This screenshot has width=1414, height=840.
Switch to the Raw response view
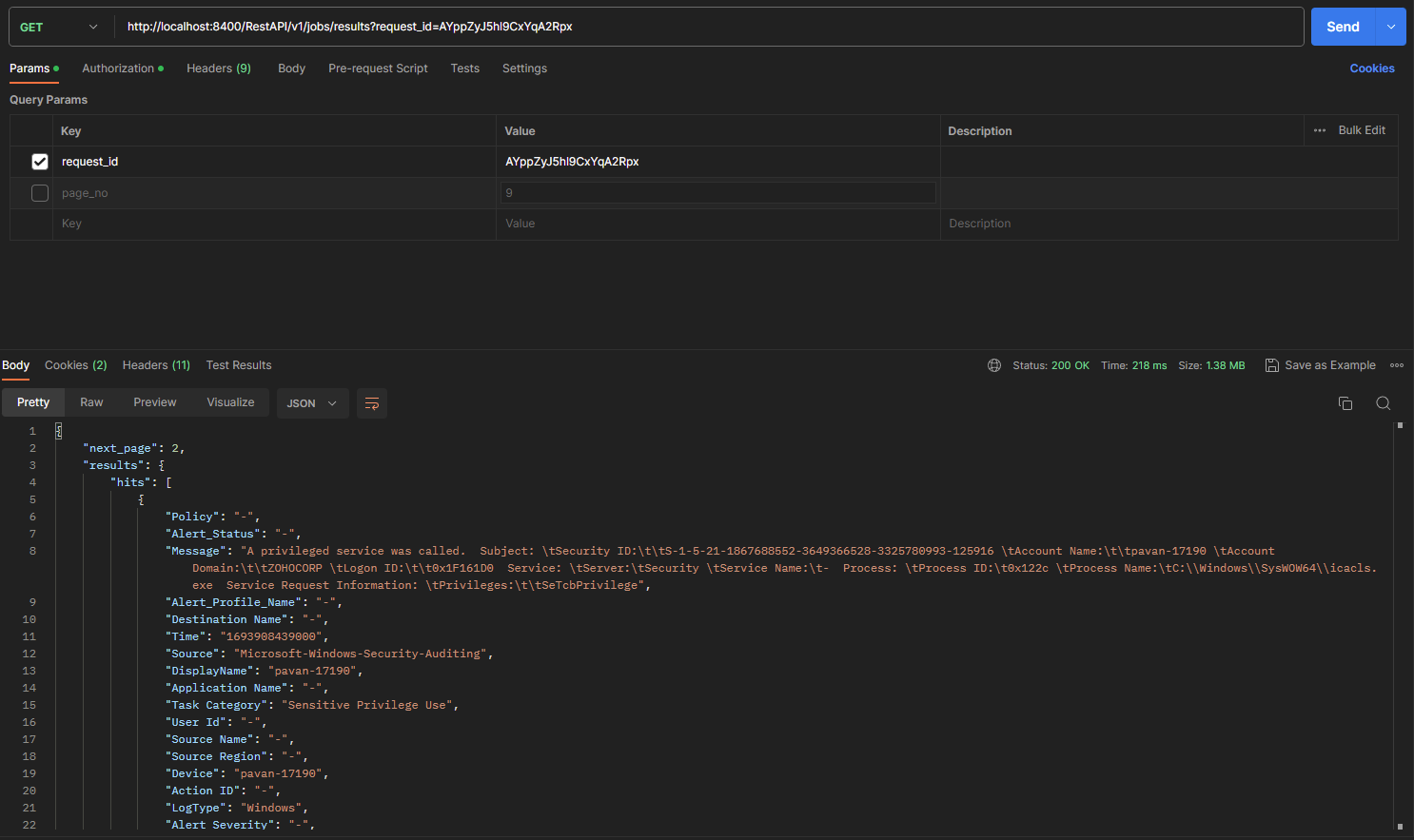[91, 401]
